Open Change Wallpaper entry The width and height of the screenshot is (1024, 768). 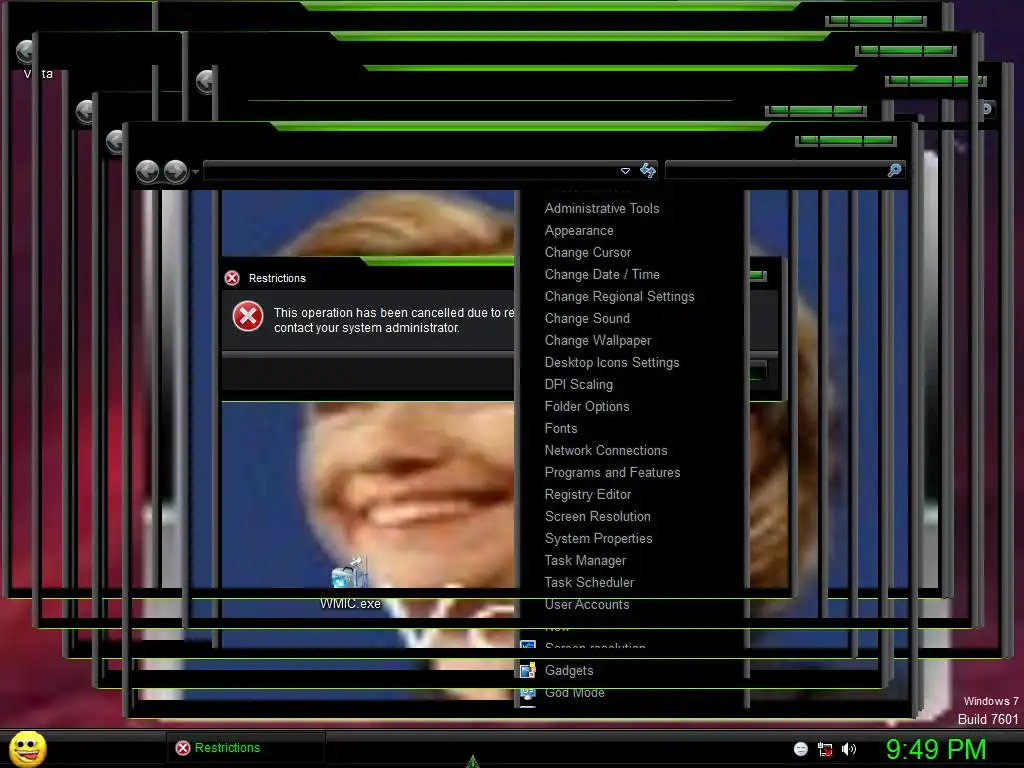pos(598,340)
